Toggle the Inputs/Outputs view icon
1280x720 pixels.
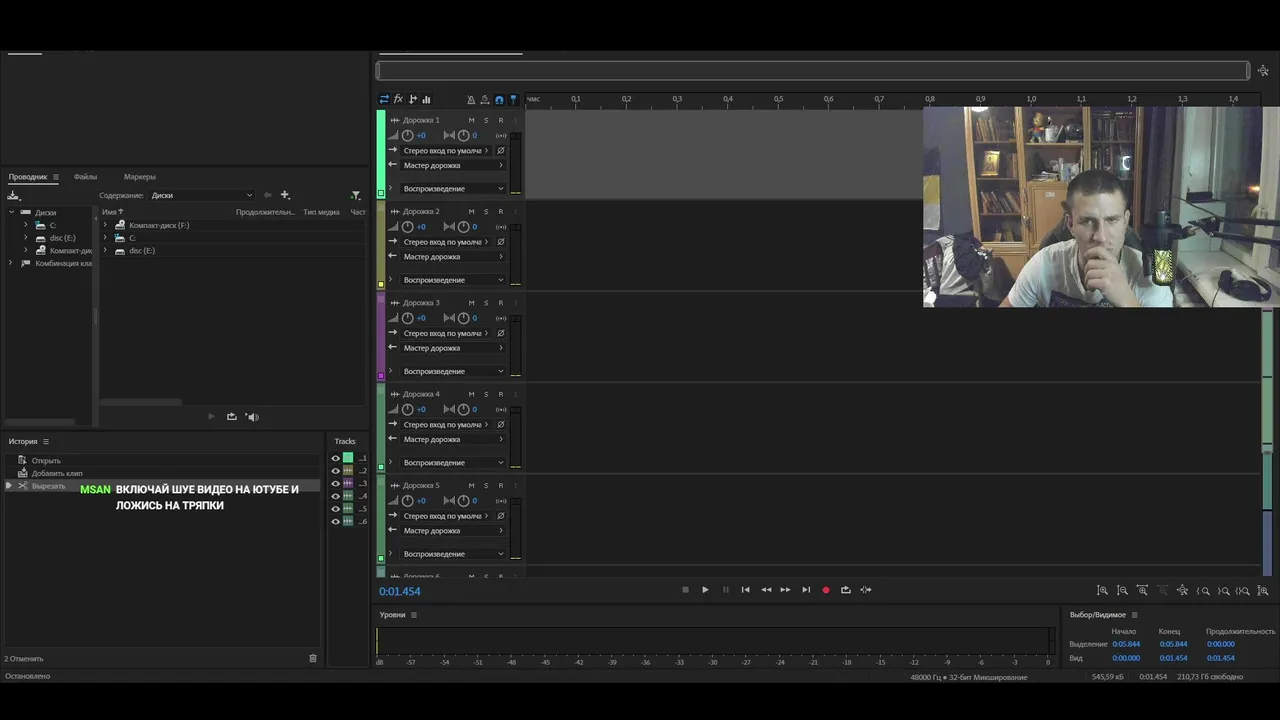pyautogui.click(x=384, y=99)
